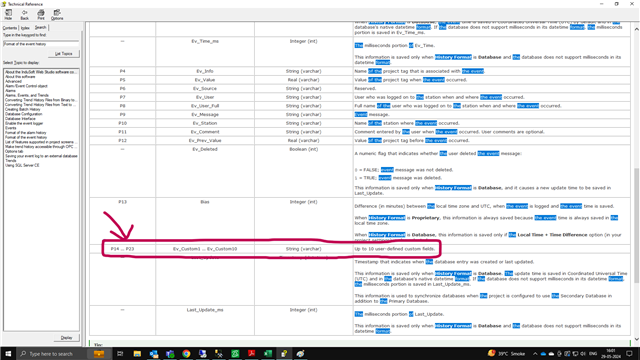Open File Explorer from the taskbar
This screenshot has height=360, width=640.
(137, 353)
